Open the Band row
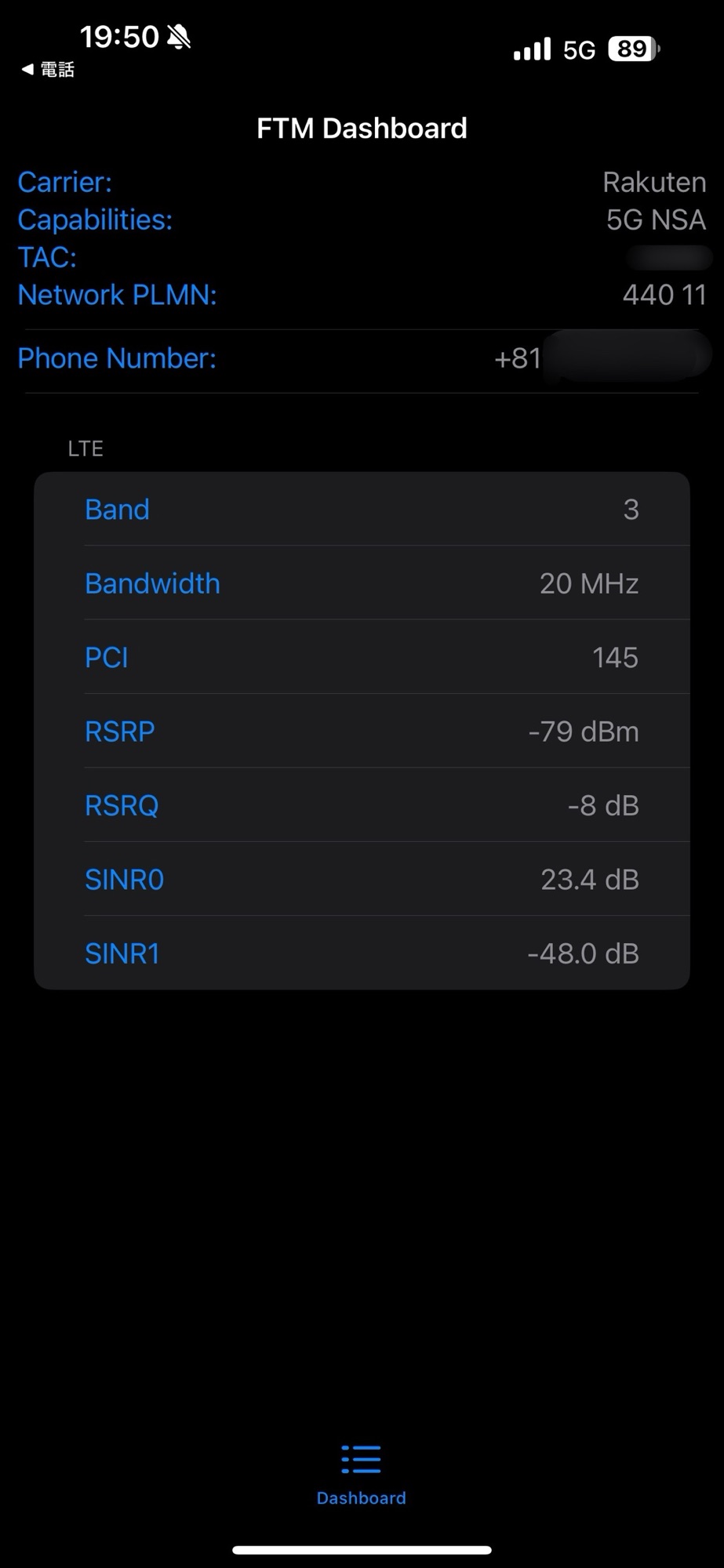Image resolution: width=724 pixels, height=1568 pixels. click(x=362, y=510)
